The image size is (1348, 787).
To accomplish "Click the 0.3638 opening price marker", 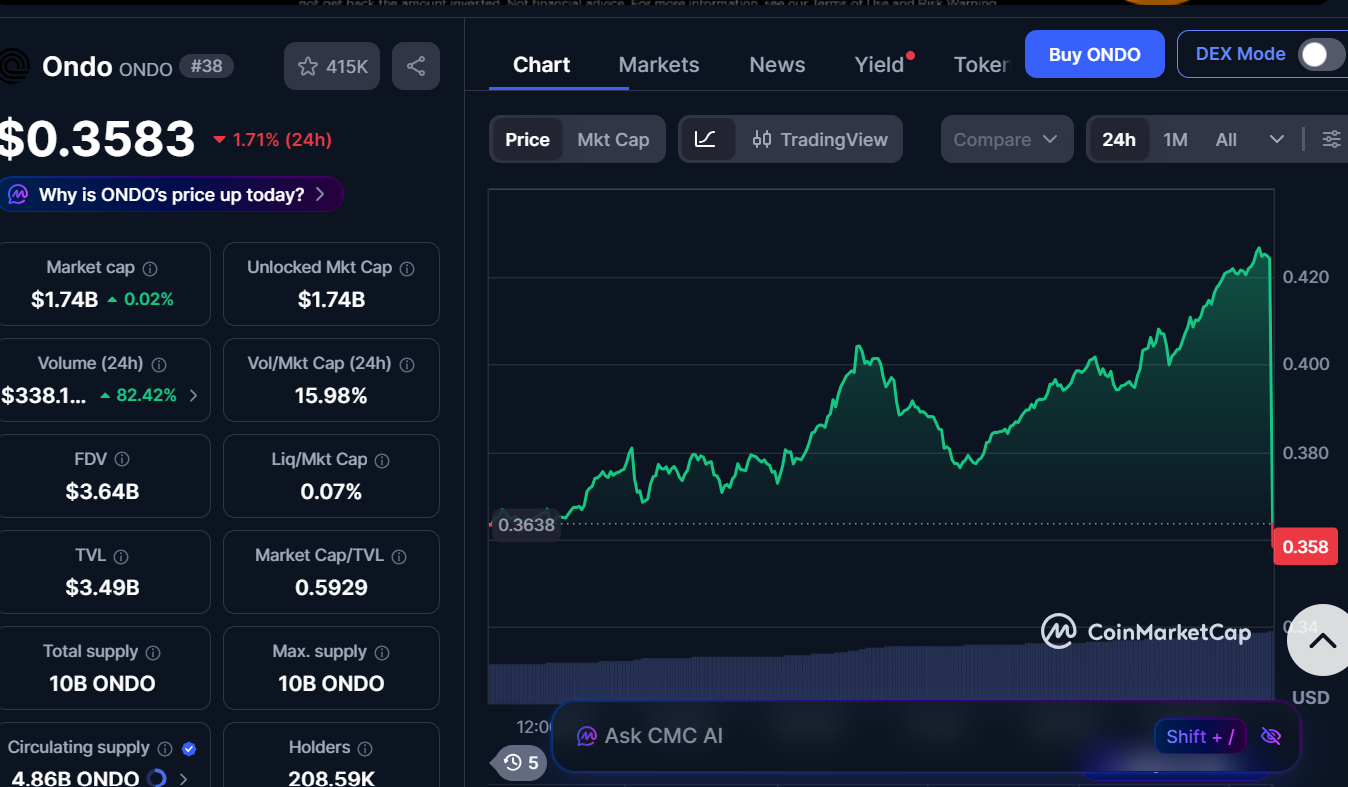I will pos(526,524).
